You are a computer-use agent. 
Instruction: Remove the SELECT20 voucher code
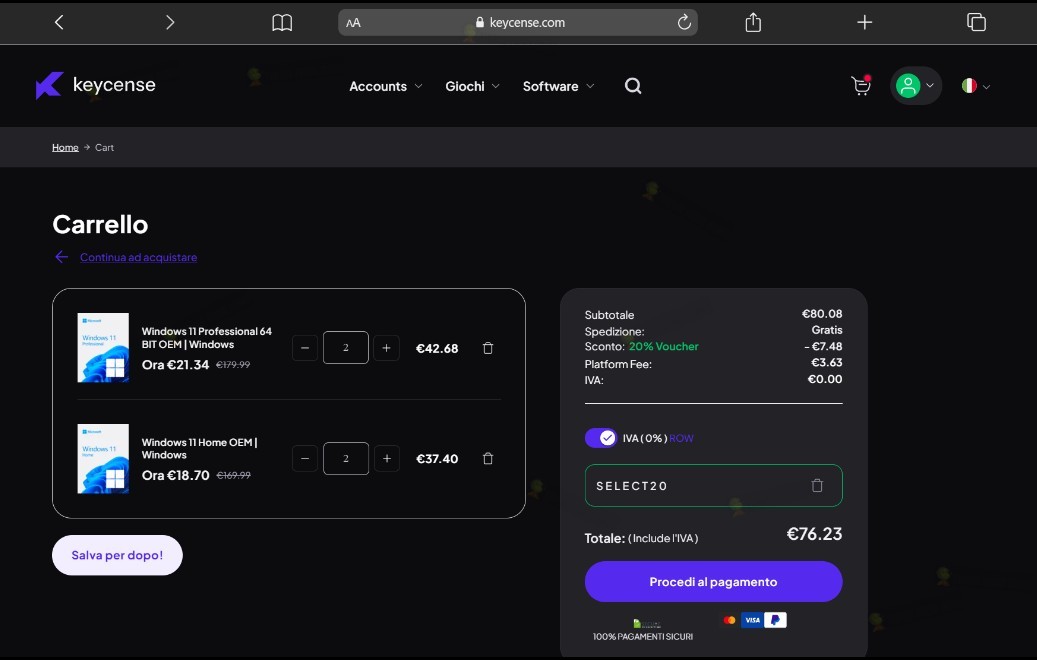coord(817,485)
